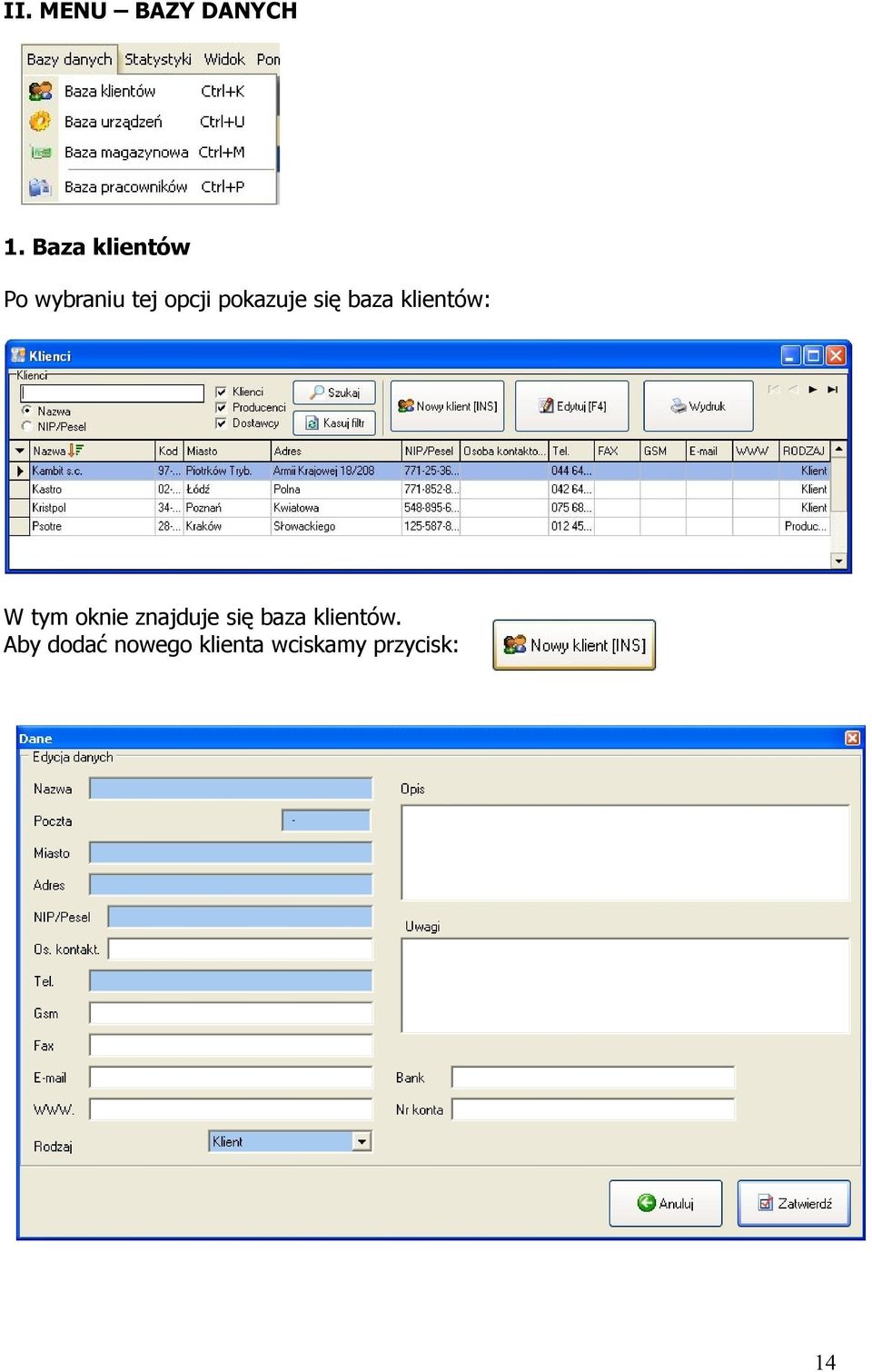Click the Kasuj filtr button

pyautogui.click(x=334, y=423)
